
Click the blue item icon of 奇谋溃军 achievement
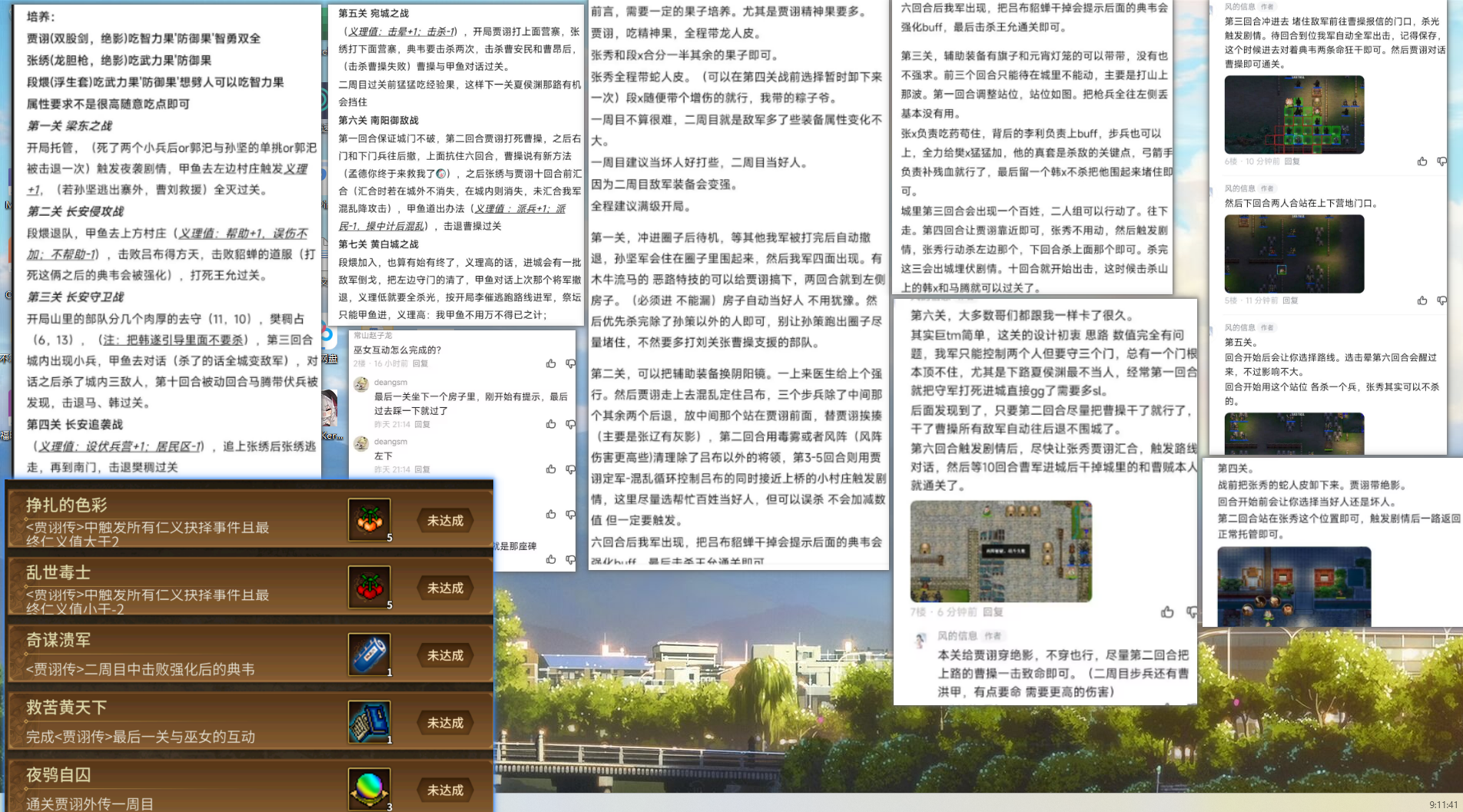[x=370, y=654]
